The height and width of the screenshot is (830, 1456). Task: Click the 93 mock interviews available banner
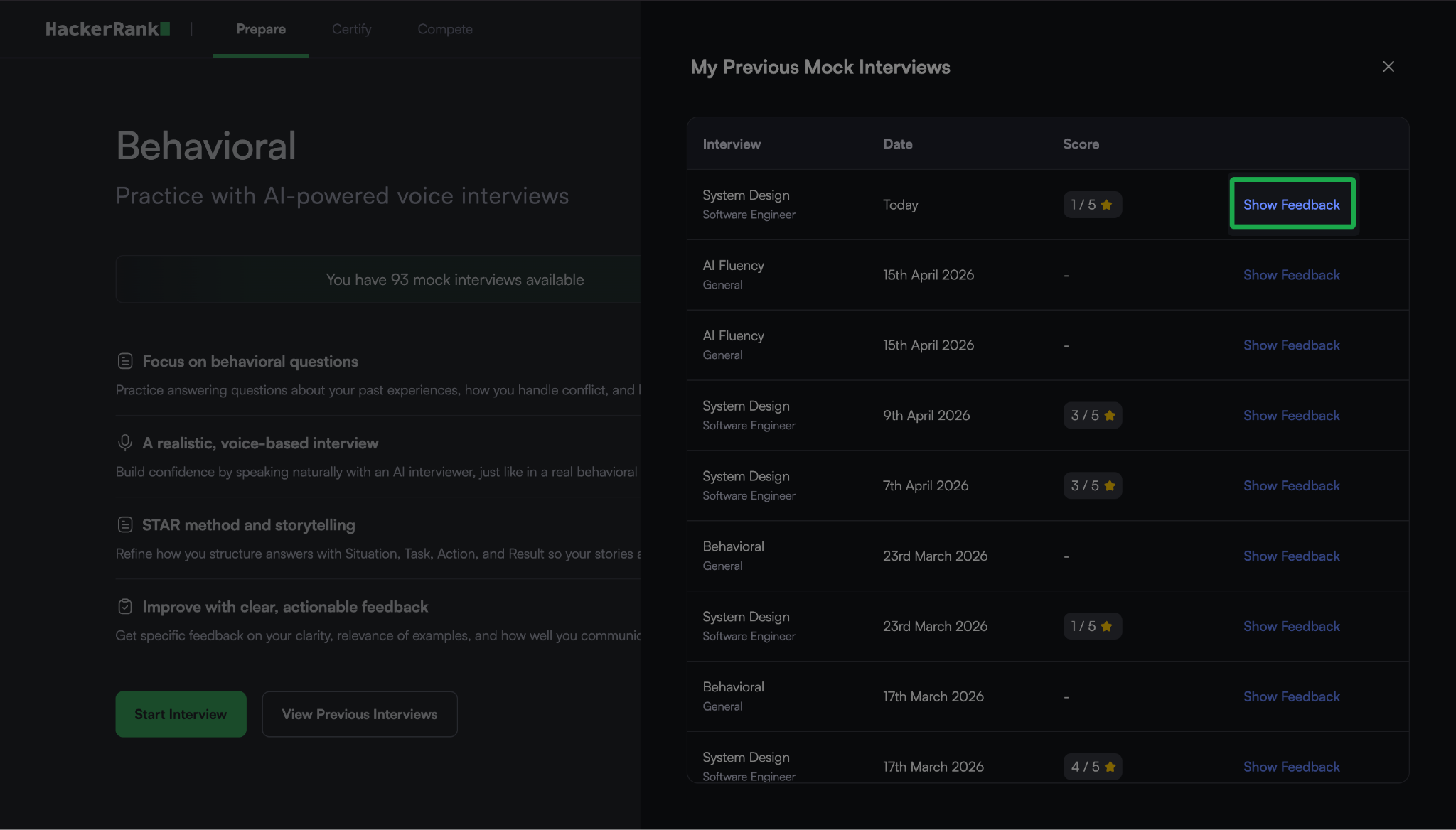pyautogui.click(x=454, y=279)
